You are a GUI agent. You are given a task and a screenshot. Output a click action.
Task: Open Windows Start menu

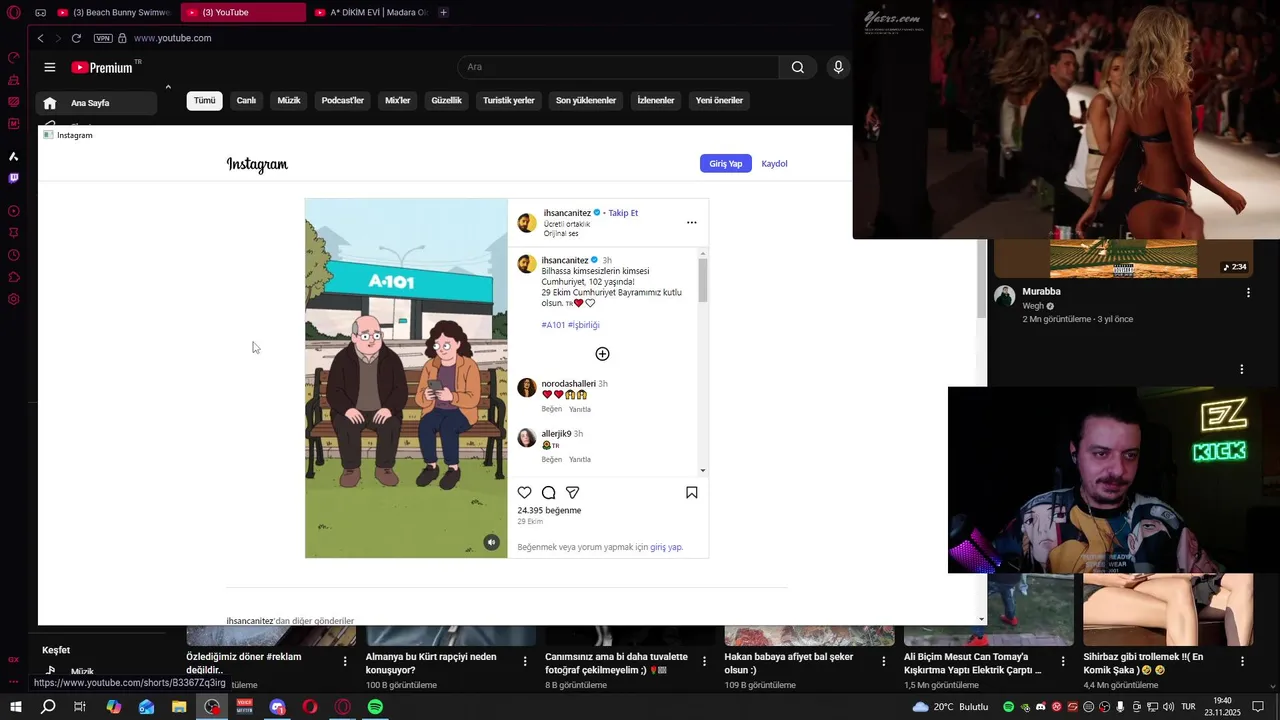(15, 707)
